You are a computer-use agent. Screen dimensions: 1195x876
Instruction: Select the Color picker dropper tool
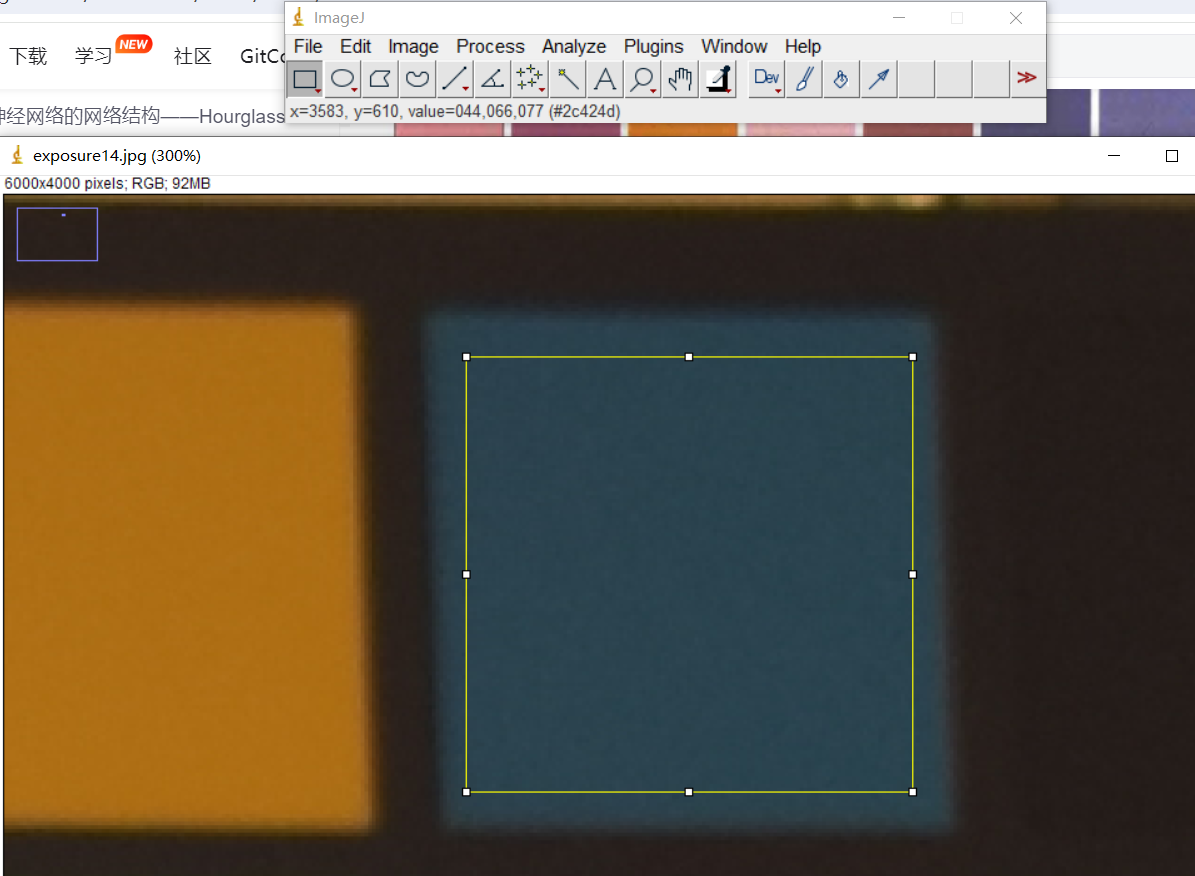[x=718, y=79]
